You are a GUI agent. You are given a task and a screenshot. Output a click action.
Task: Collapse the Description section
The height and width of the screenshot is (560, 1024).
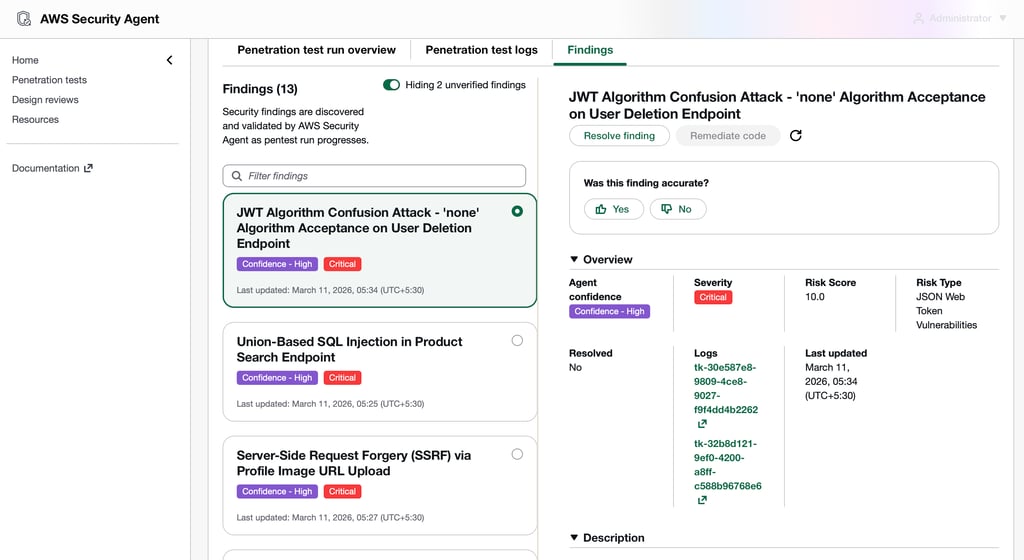click(x=575, y=538)
